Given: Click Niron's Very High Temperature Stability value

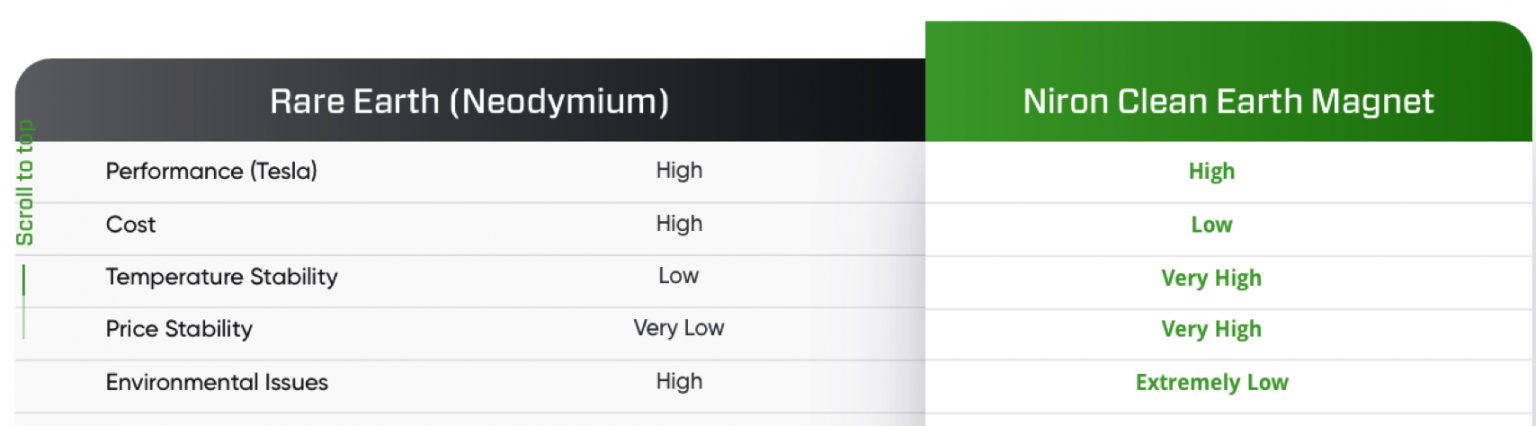Looking at the screenshot, I should (1211, 278).
